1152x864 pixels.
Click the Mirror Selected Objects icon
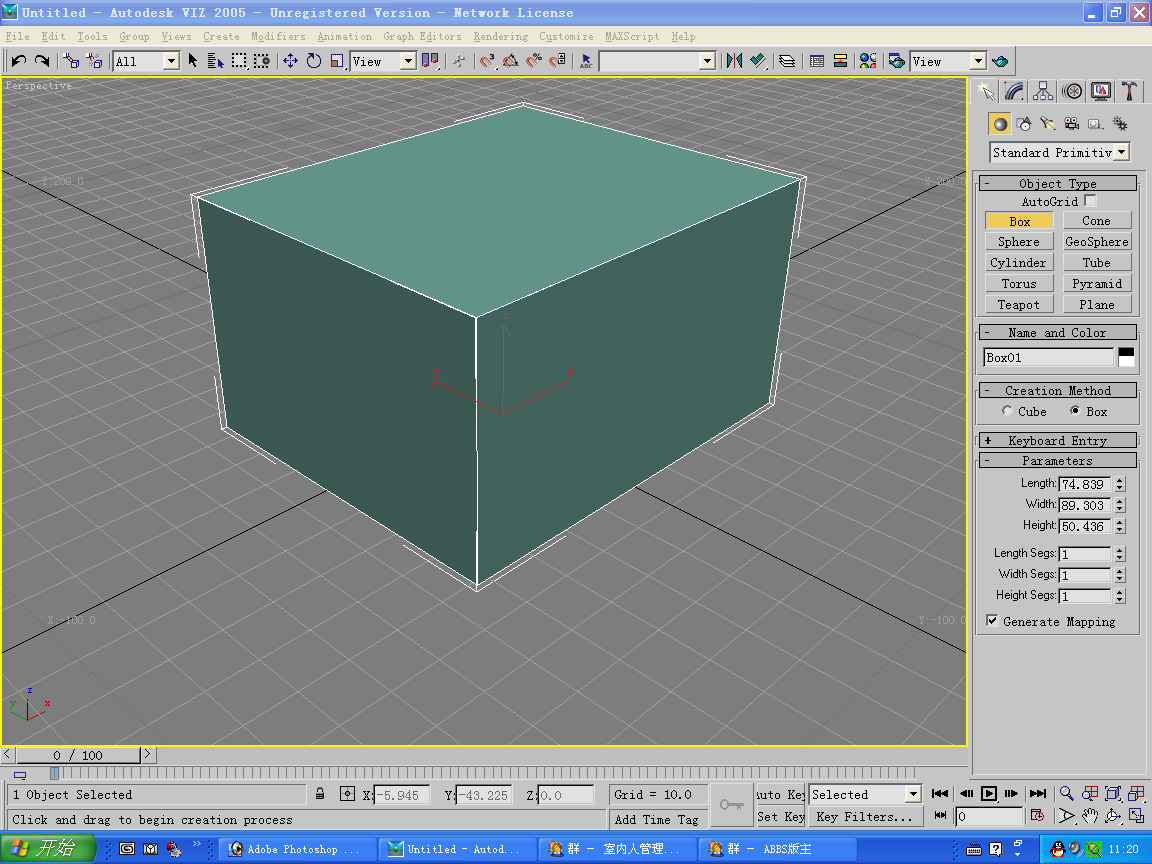click(x=734, y=61)
